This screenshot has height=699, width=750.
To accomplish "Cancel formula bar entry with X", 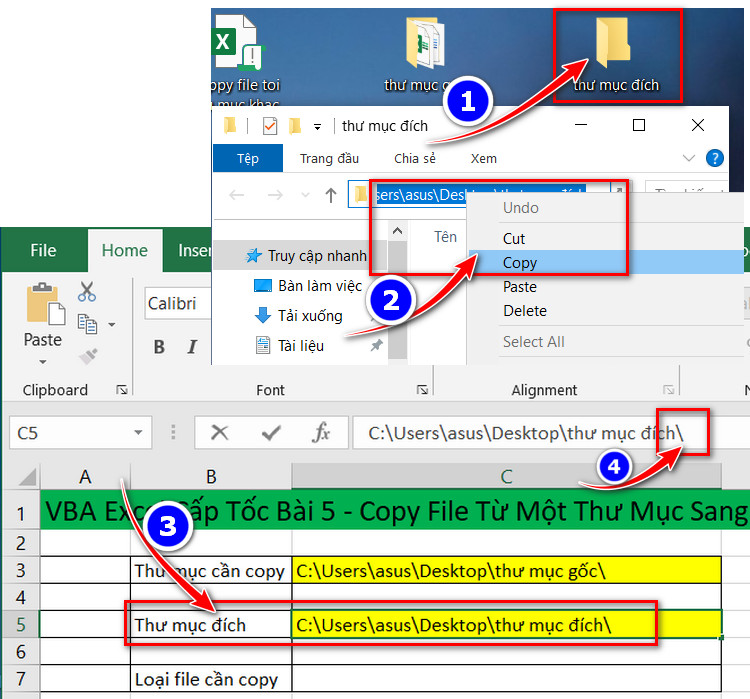I will pos(220,433).
